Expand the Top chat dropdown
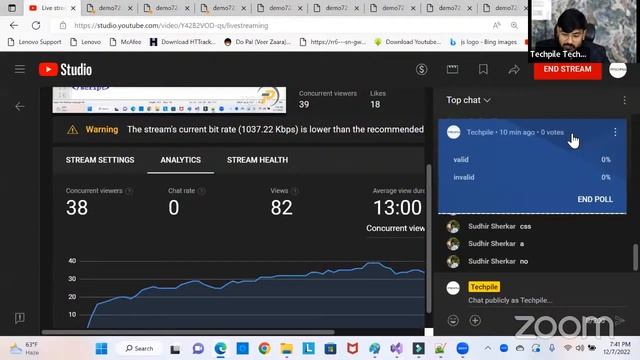640x360 pixels. pos(468,100)
